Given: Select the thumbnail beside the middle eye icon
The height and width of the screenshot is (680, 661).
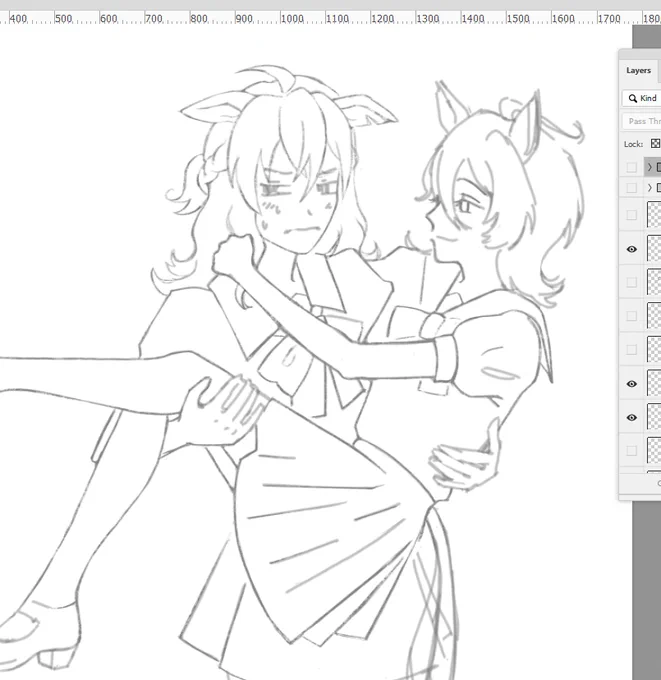Looking at the screenshot, I should point(654,383).
